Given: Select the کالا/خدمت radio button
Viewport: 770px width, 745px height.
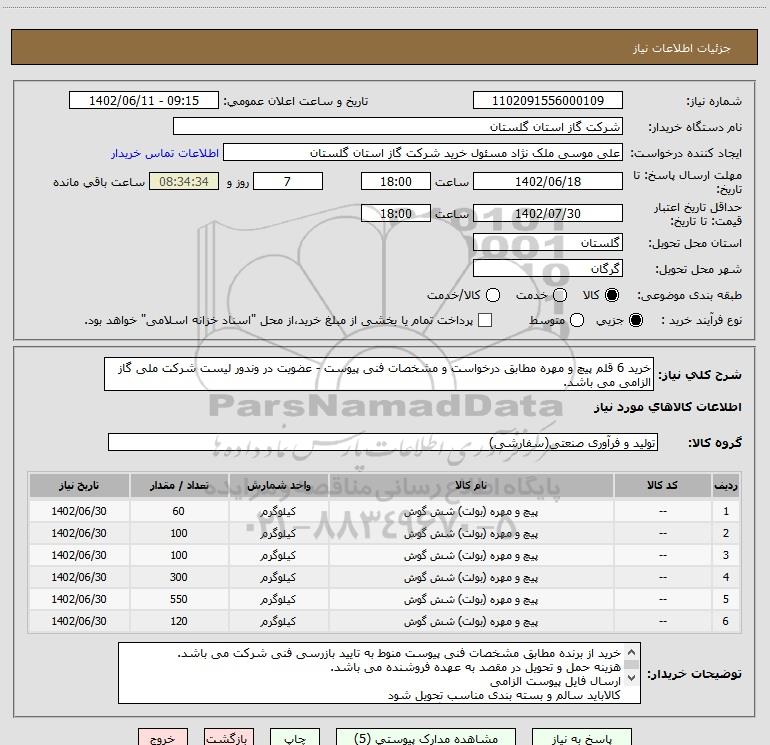Looking at the screenshot, I should coord(493,295).
